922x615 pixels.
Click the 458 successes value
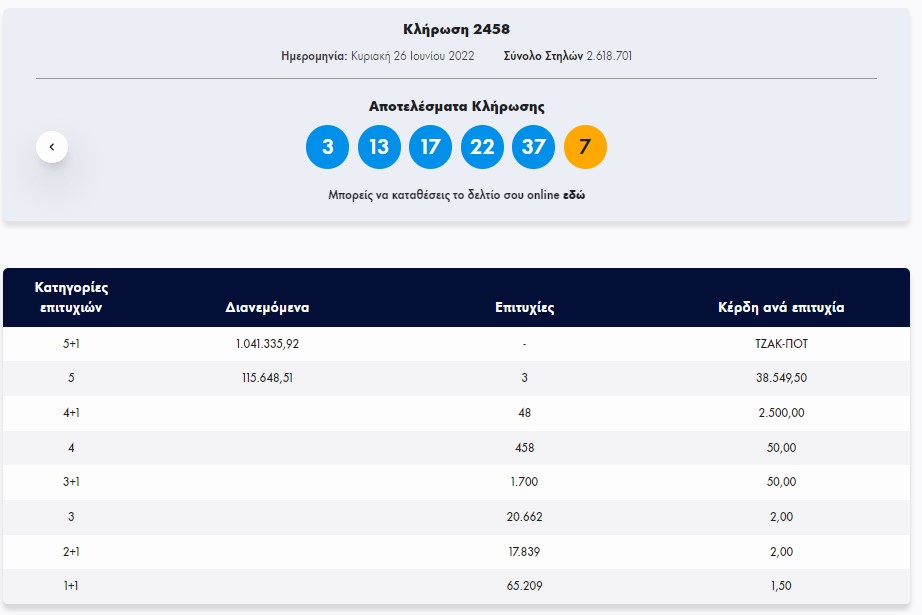pyautogui.click(x=524, y=447)
